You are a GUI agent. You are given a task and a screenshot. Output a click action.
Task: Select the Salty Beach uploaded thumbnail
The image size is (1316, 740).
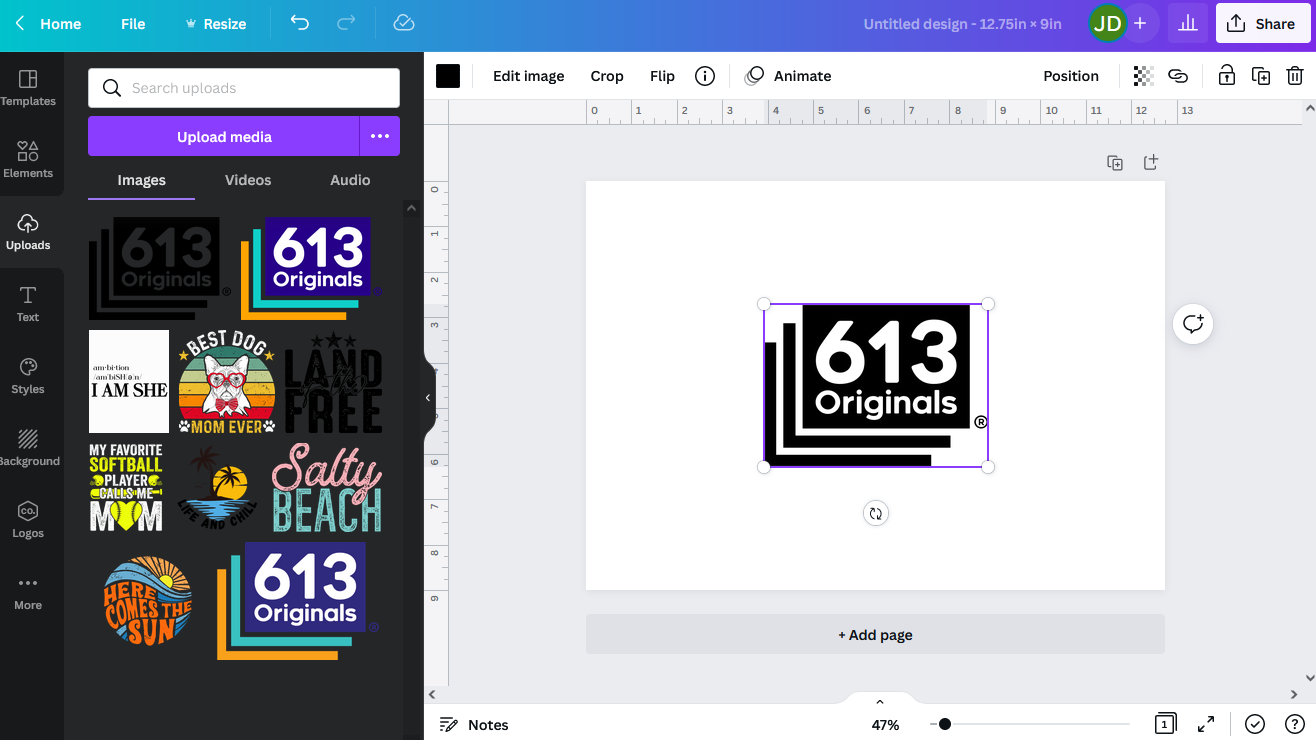tap(327, 488)
